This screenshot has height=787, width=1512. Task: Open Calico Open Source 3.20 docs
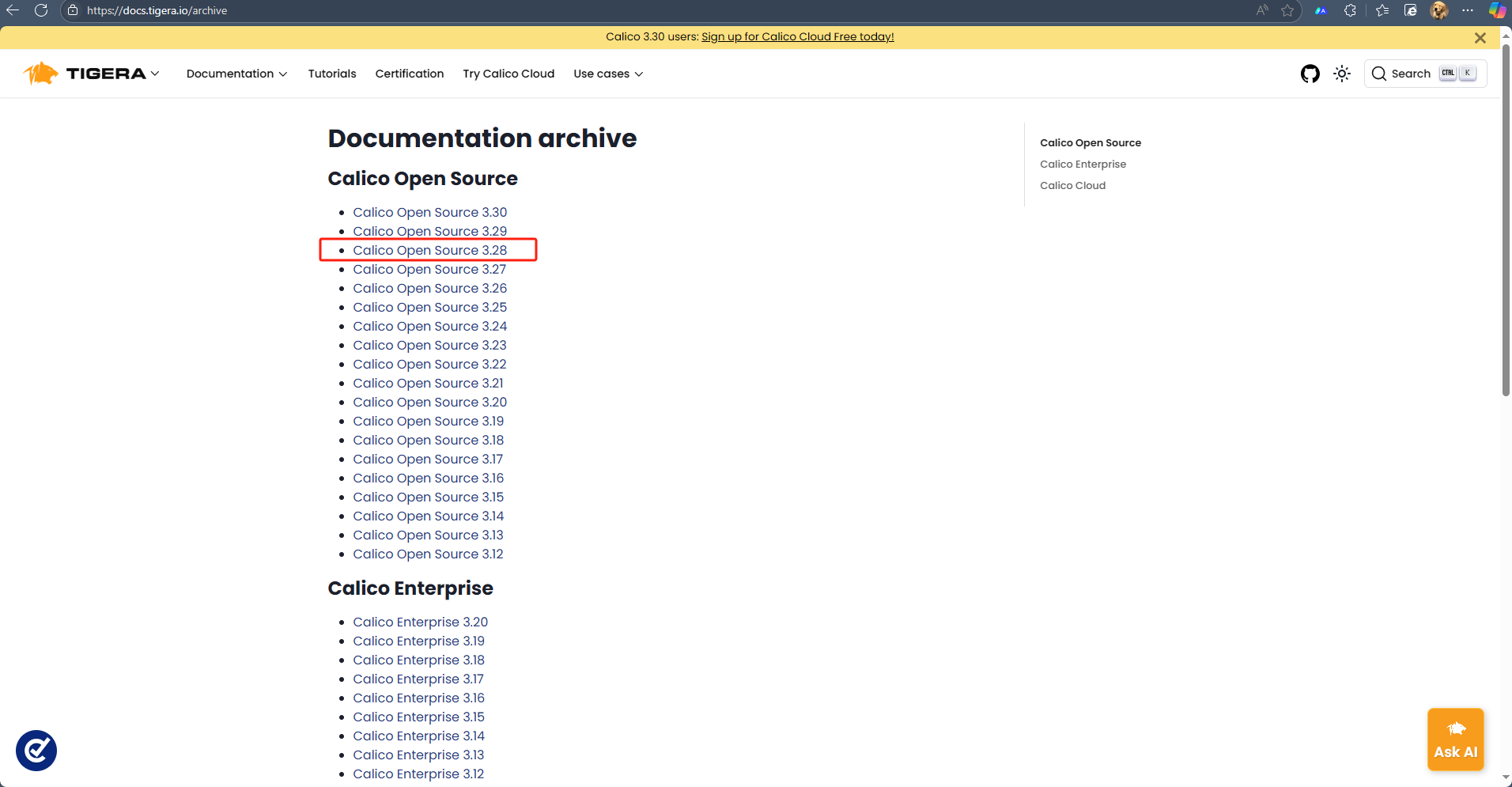tap(429, 402)
